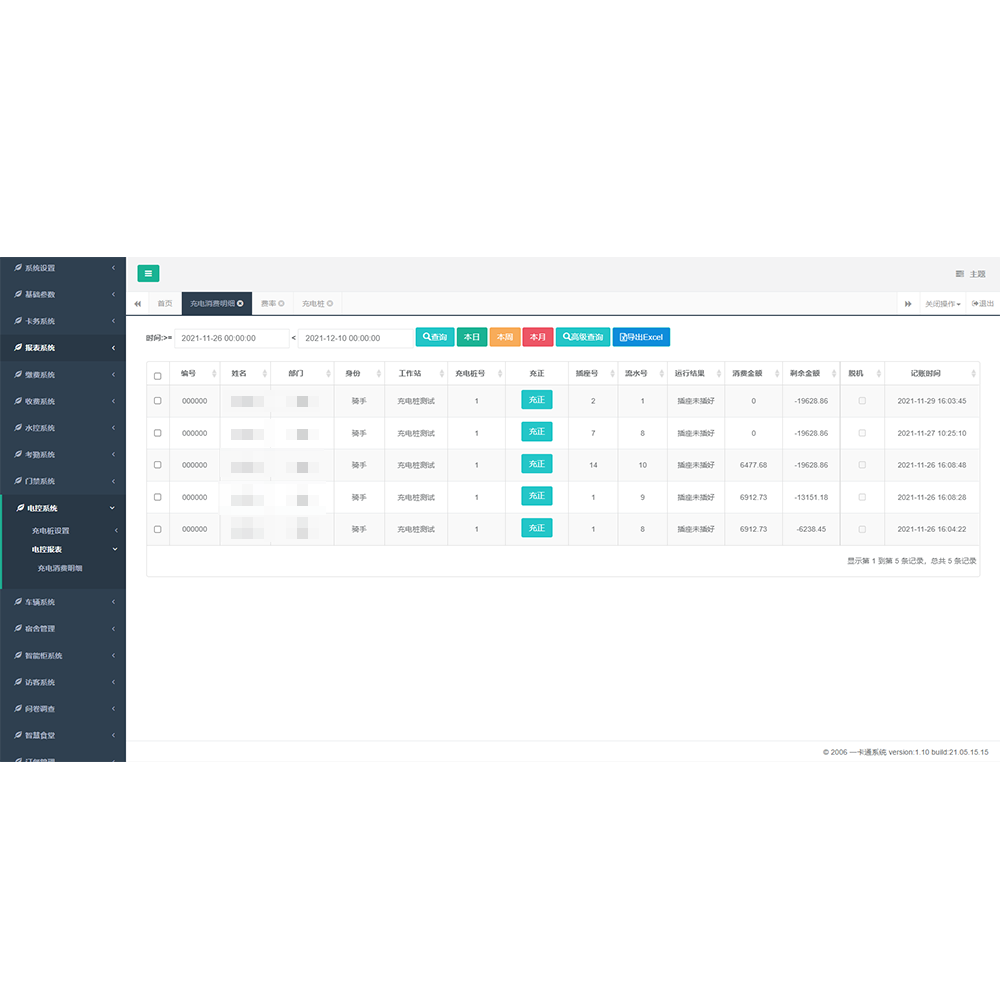This screenshot has width=1000, height=1000.
Task: Click the tab scroll-right double arrow
Action: click(908, 303)
